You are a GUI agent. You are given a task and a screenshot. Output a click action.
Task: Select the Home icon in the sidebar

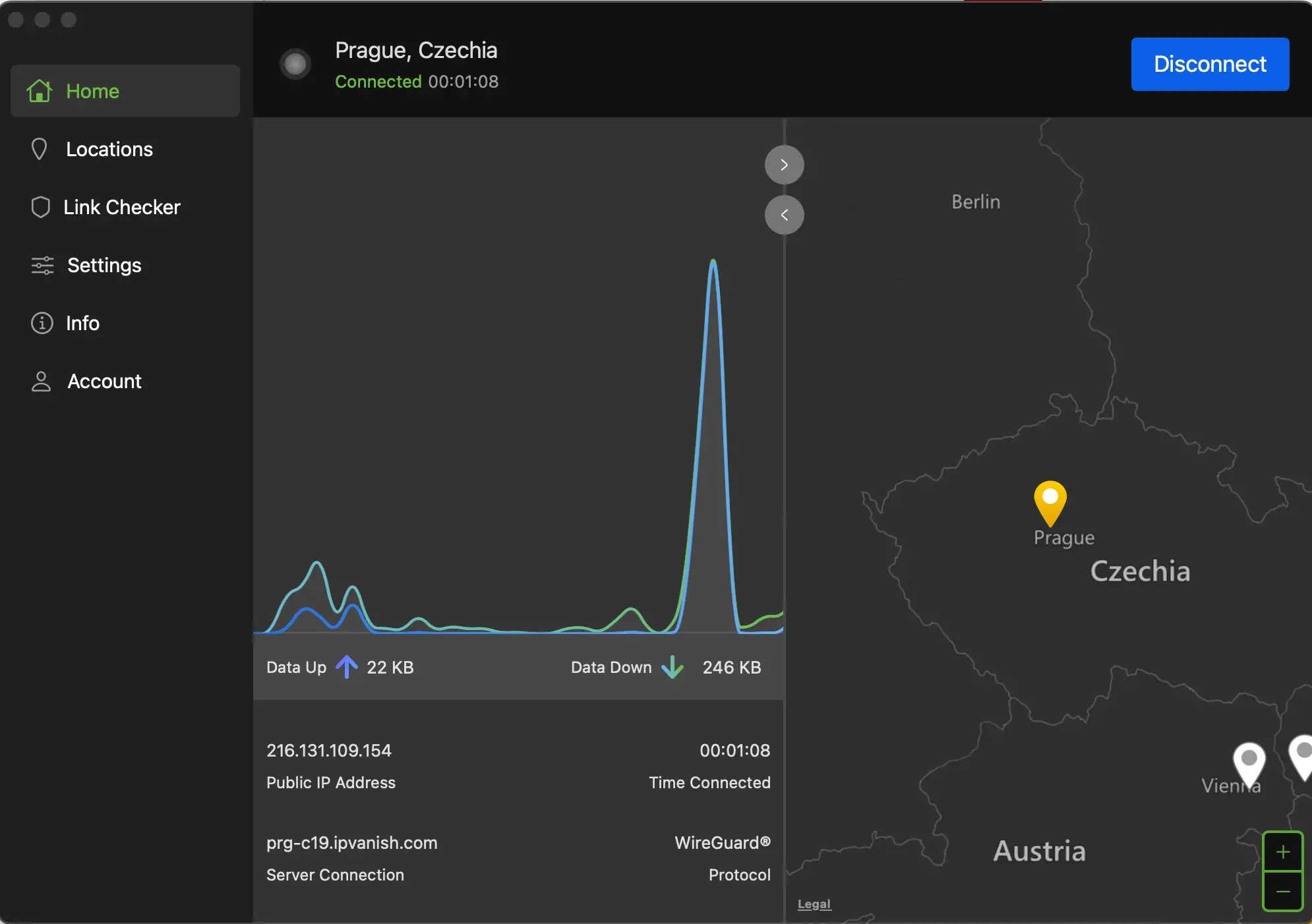coord(40,91)
